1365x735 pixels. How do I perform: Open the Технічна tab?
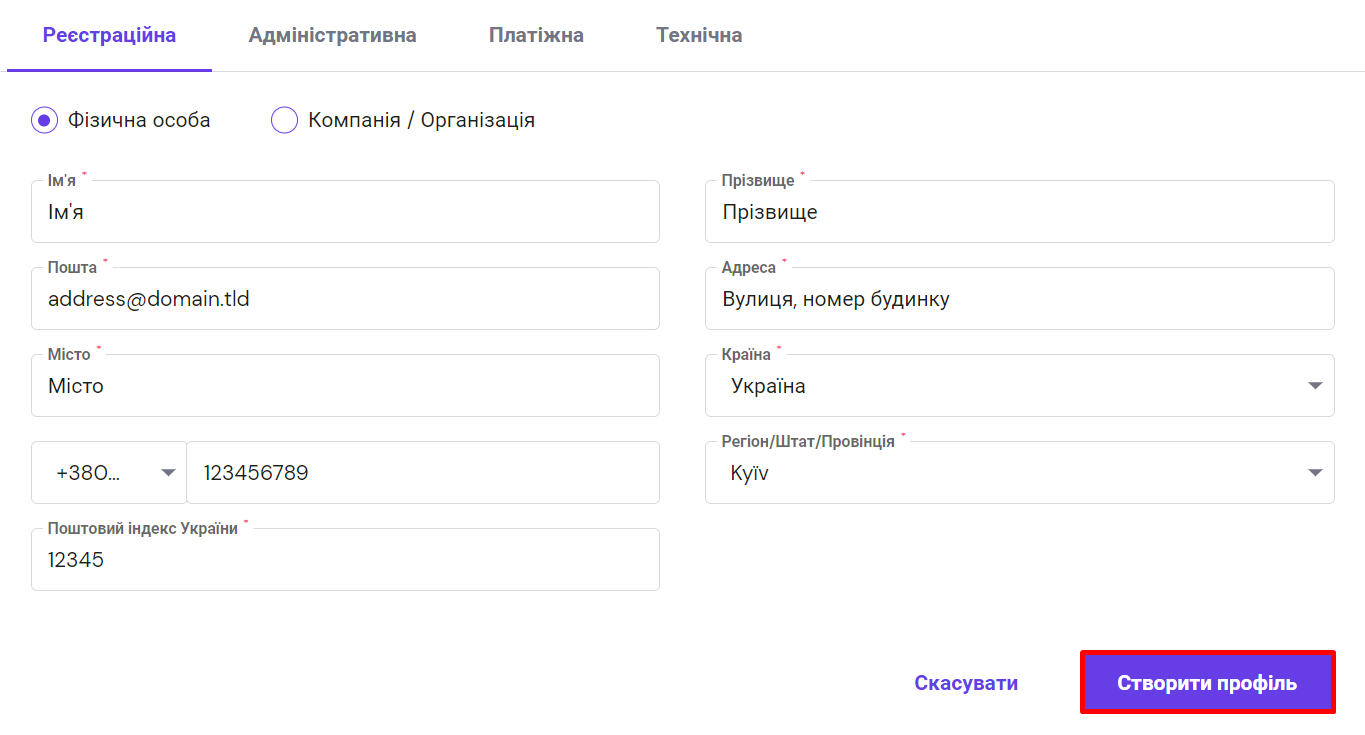[699, 36]
